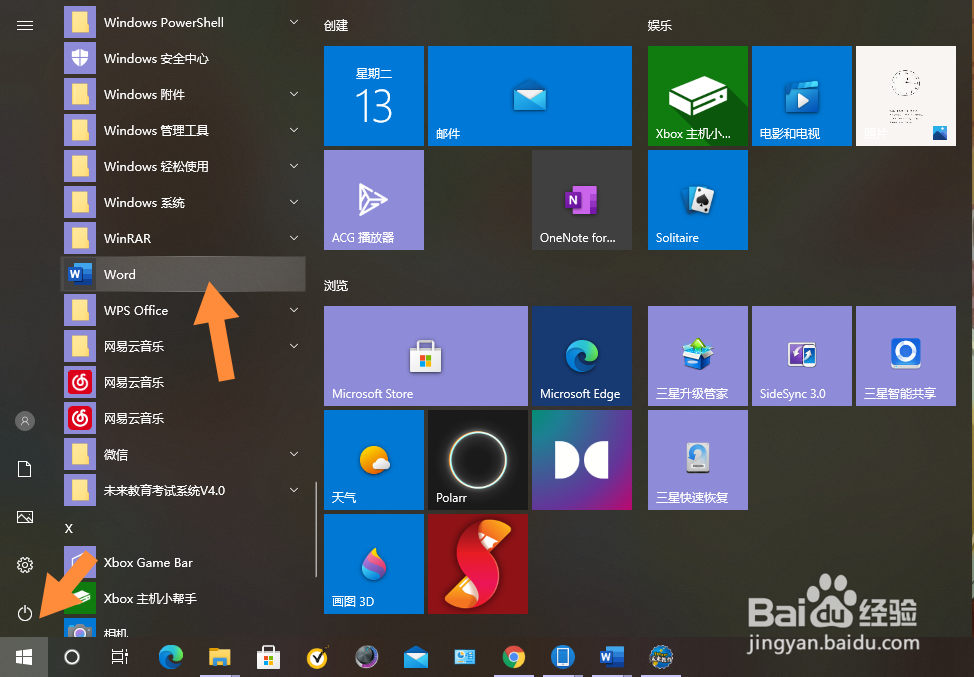Open the 三星智能共享 tile

[x=906, y=356]
